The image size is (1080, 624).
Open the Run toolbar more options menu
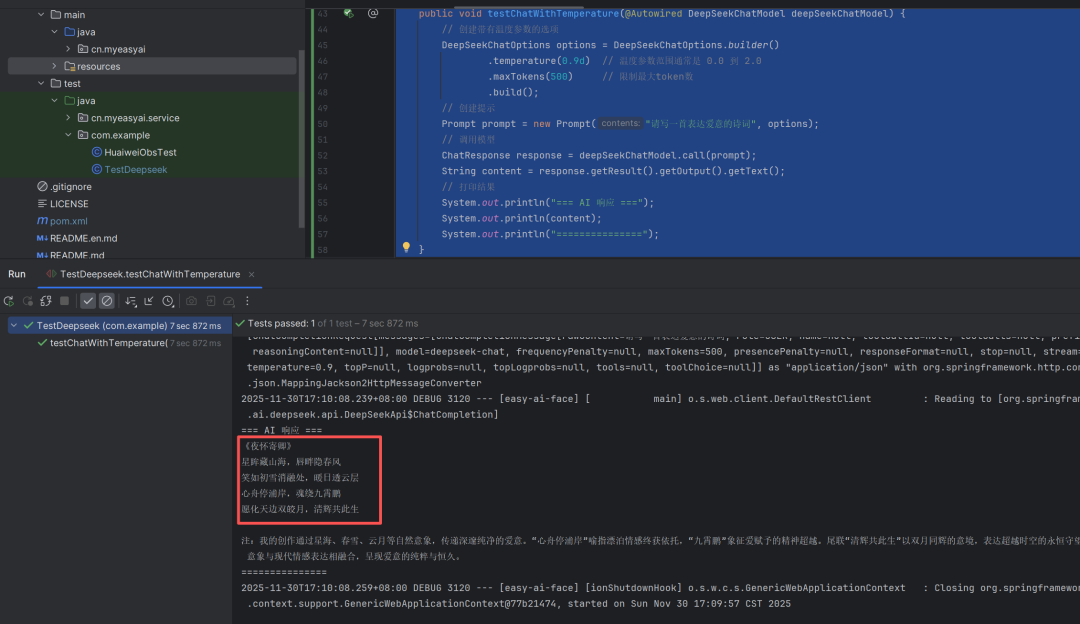[248, 301]
